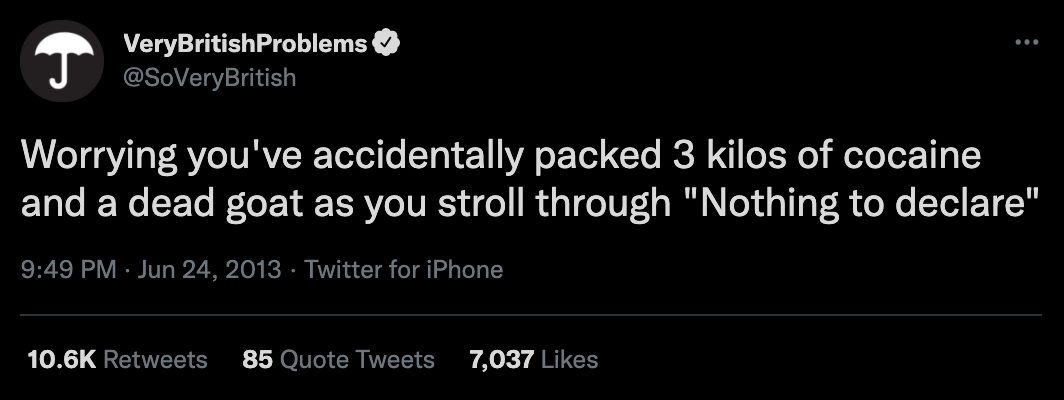This screenshot has height=400, width=1064.
Task: Click the umbrella profile avatar
Action: tap(63, 60)
